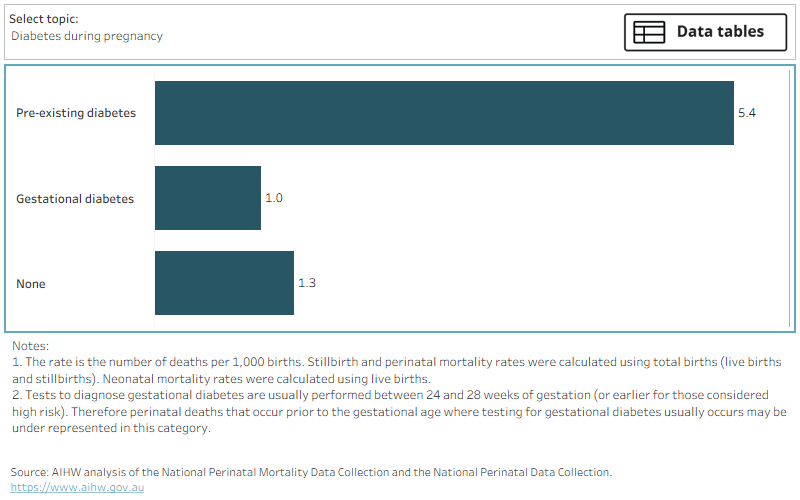Click the Gestational diabetes axis label
800x500 pixels.
click(x=75, y=198)
